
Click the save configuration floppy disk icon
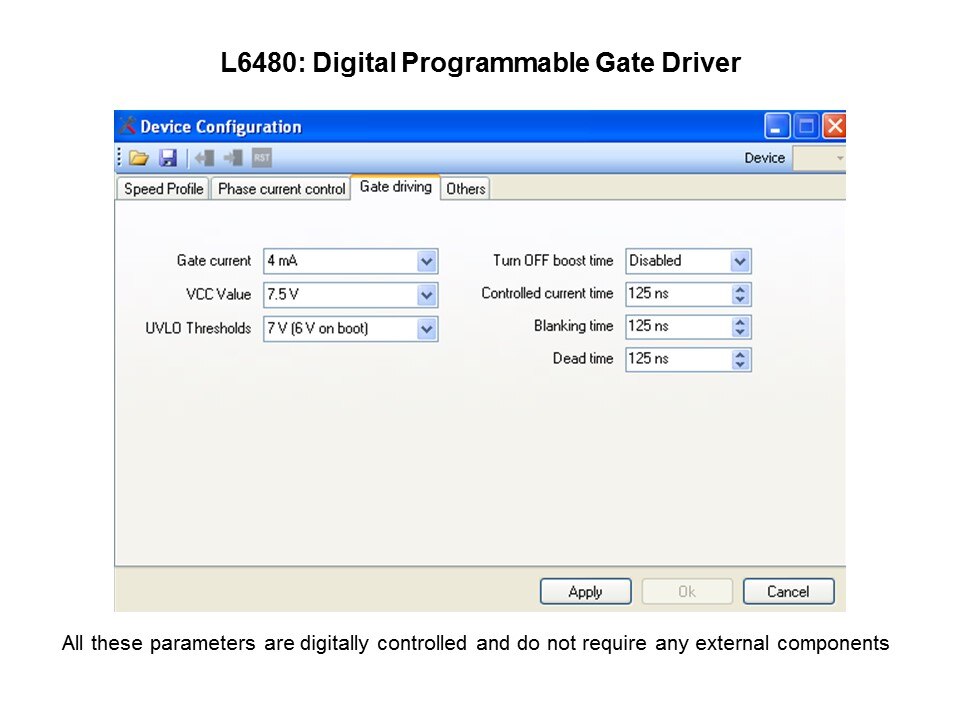pyautogui.click(x=168, y=158)
